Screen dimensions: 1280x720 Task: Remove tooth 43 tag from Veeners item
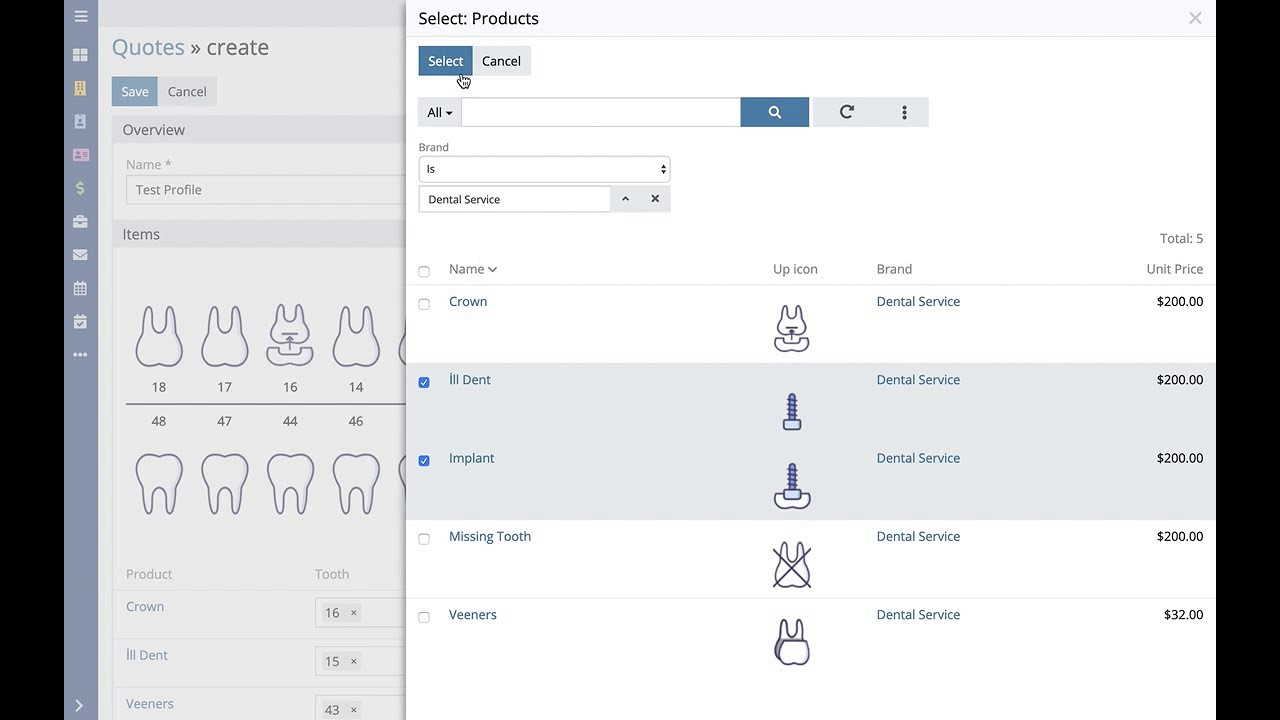point(354,710)
